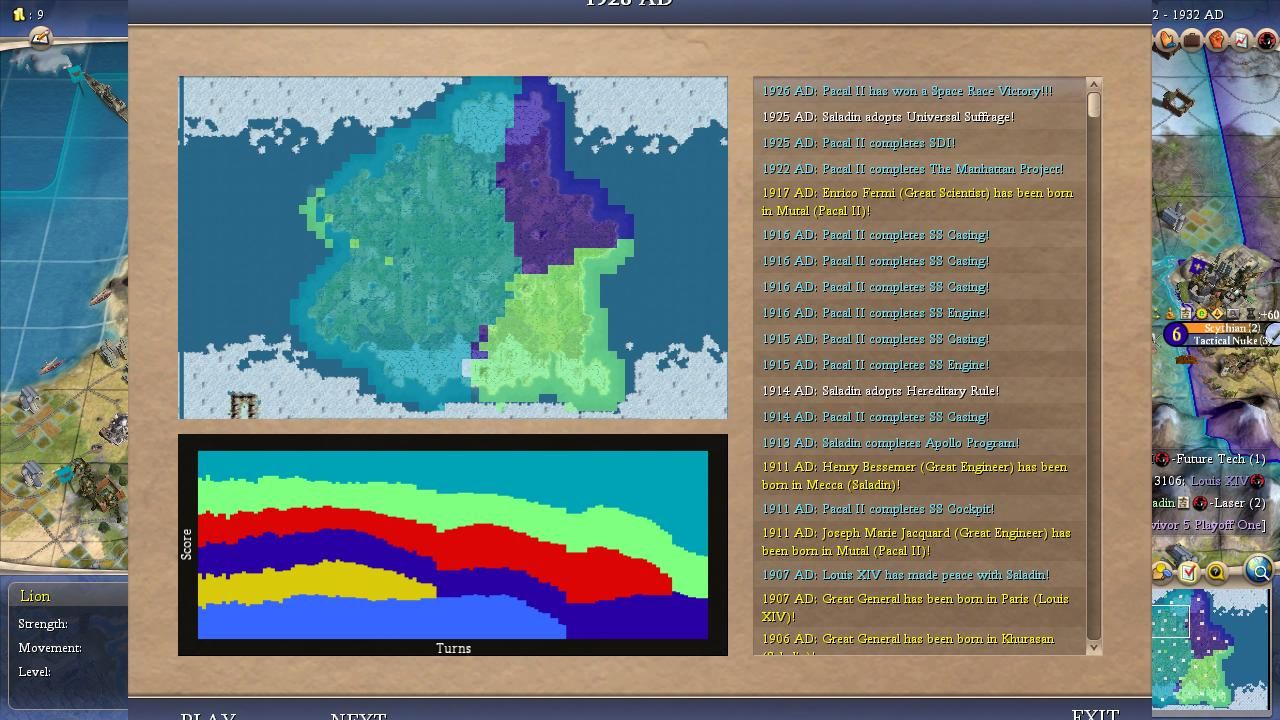1280x720 pixels.
Task: Select '1914 AD: Pacal II completes SS Casing' entry
Action: coord(920,417)
